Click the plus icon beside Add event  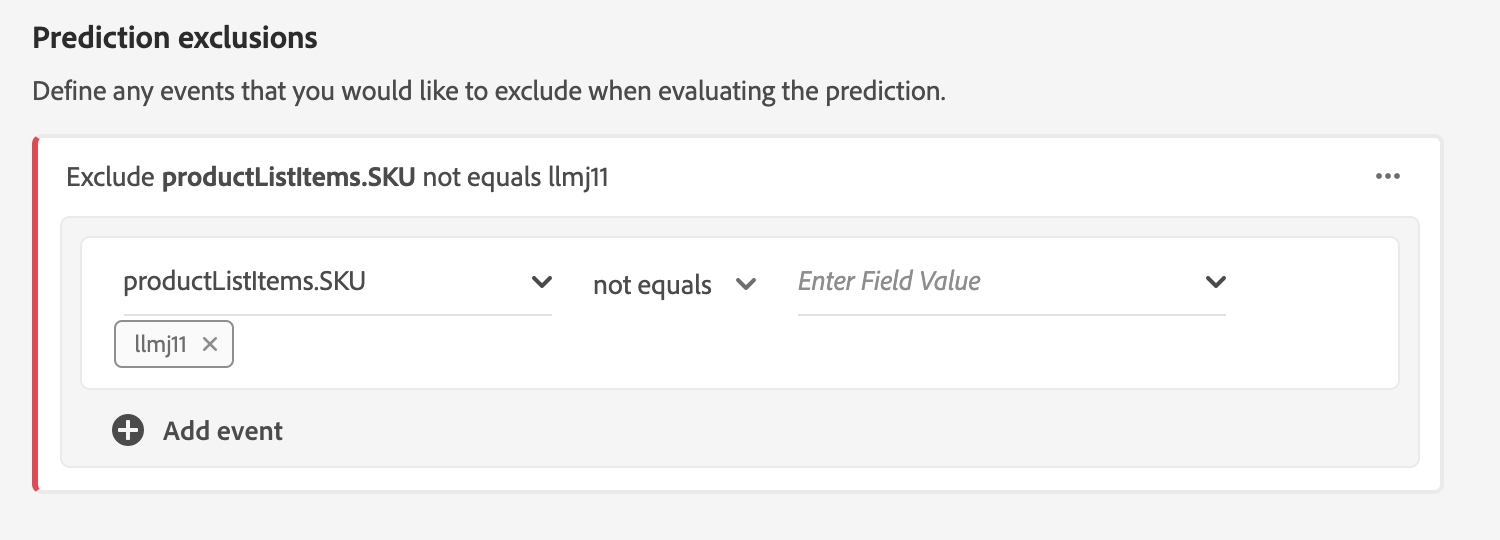pos(128,431)
